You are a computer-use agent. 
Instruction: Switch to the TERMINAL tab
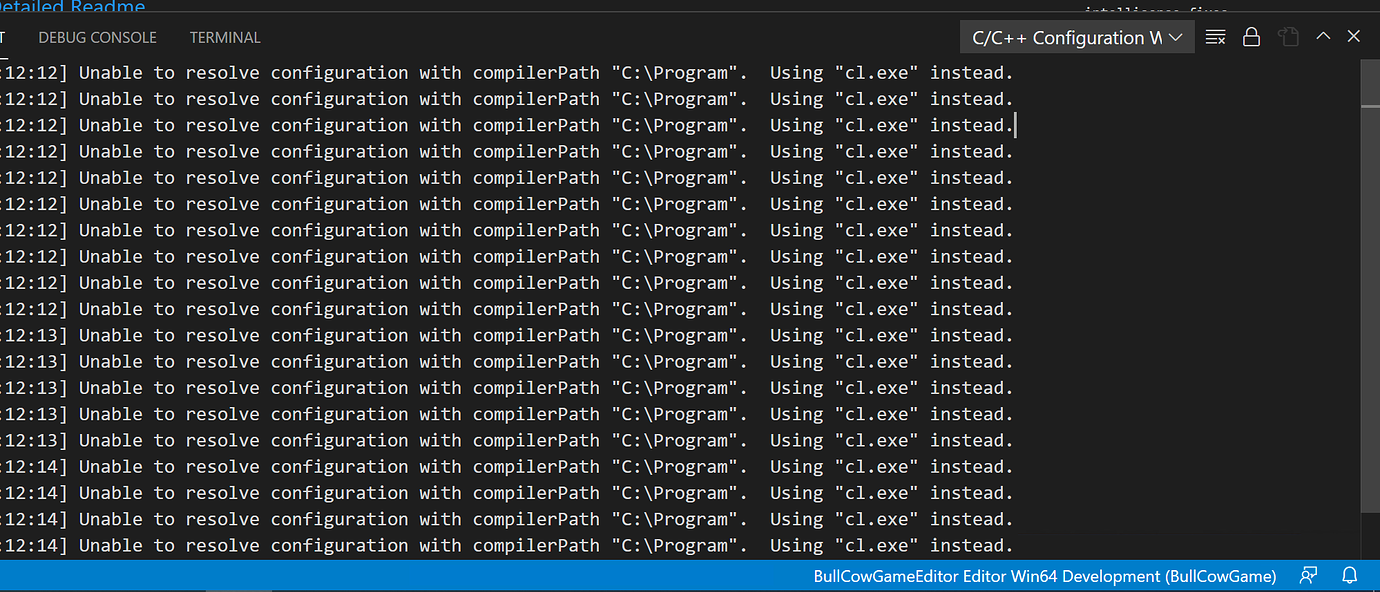[x=224, y=37]
